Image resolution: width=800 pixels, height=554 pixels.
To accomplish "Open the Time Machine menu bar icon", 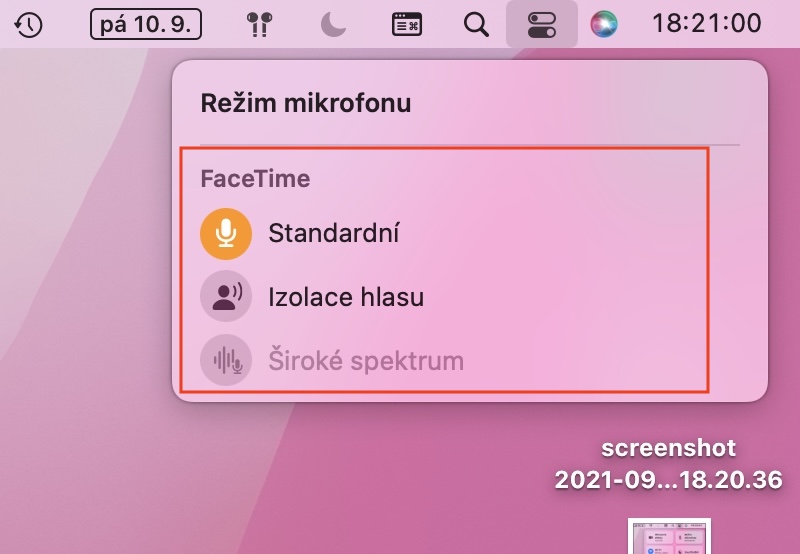I will tap(30, 24).
